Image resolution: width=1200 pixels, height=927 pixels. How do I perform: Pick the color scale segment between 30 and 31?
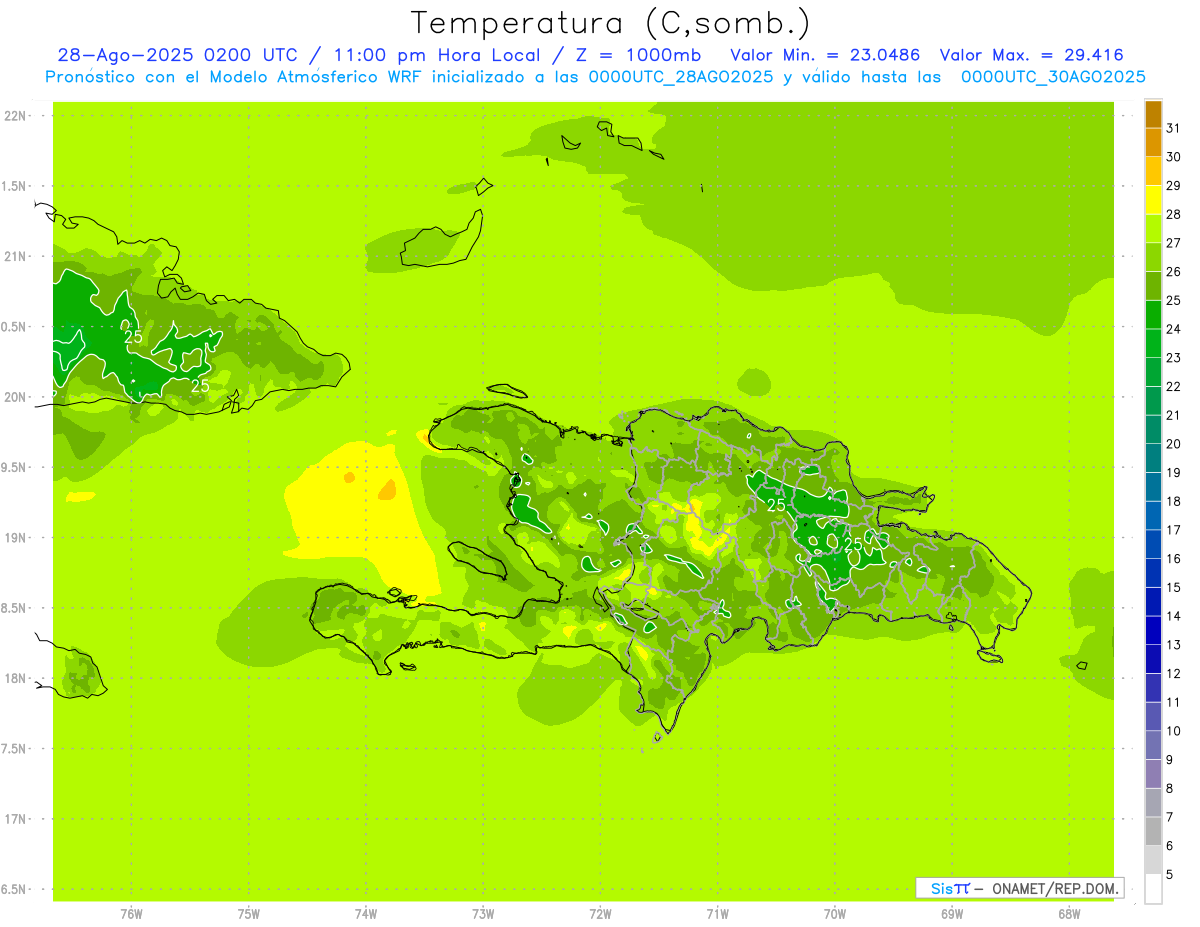pyautogui.click(x=1153, y=143)
